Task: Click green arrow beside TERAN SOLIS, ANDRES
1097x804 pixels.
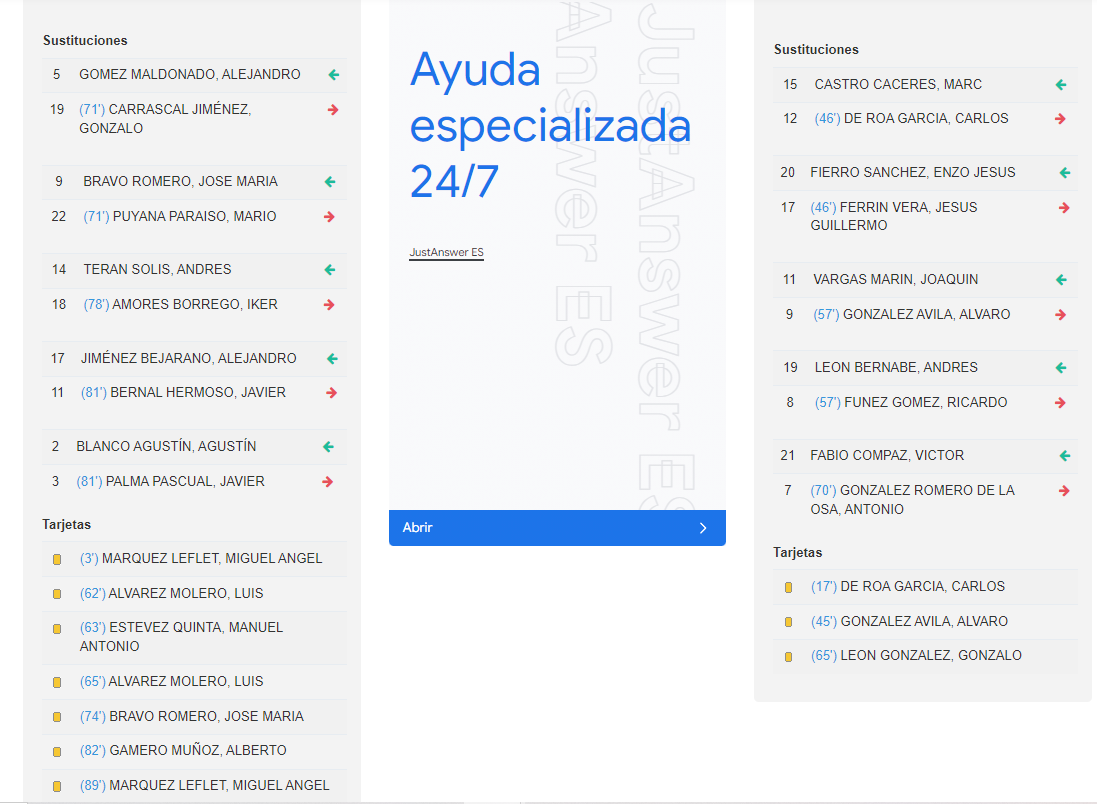Action: pyautogui.click(x=330, y=270)
